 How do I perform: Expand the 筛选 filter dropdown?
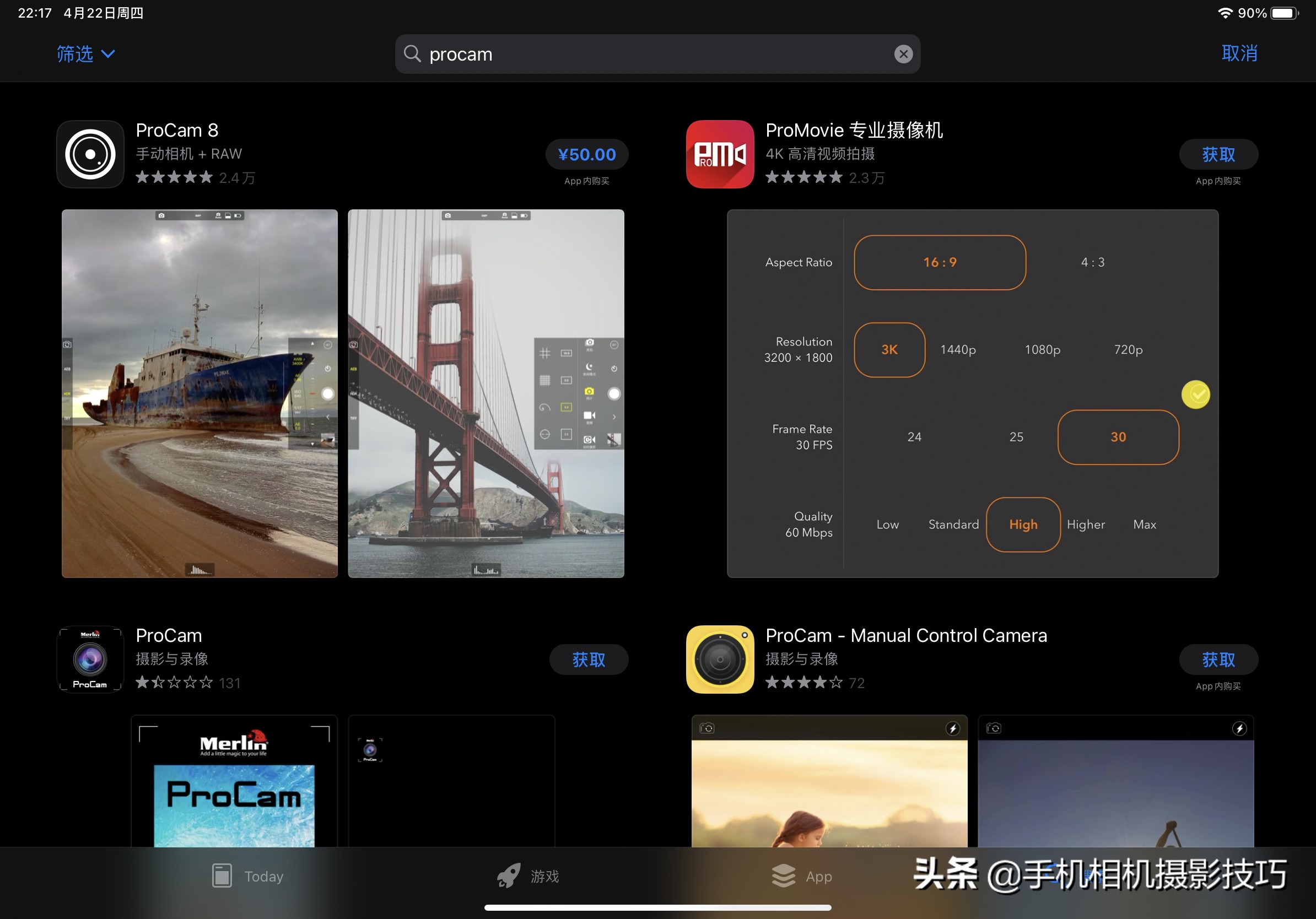point(86,54)
